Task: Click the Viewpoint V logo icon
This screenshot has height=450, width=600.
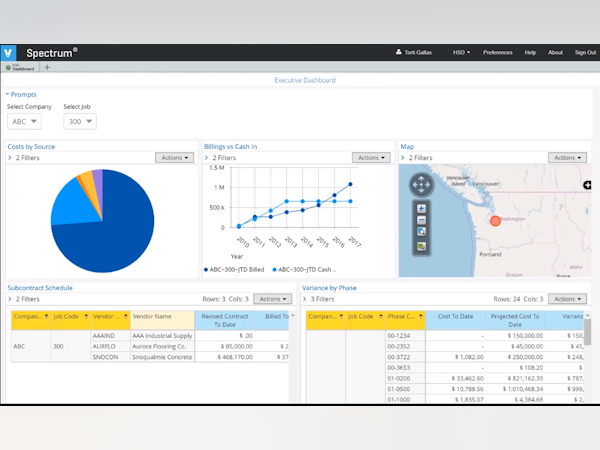Action: point(8,53)
